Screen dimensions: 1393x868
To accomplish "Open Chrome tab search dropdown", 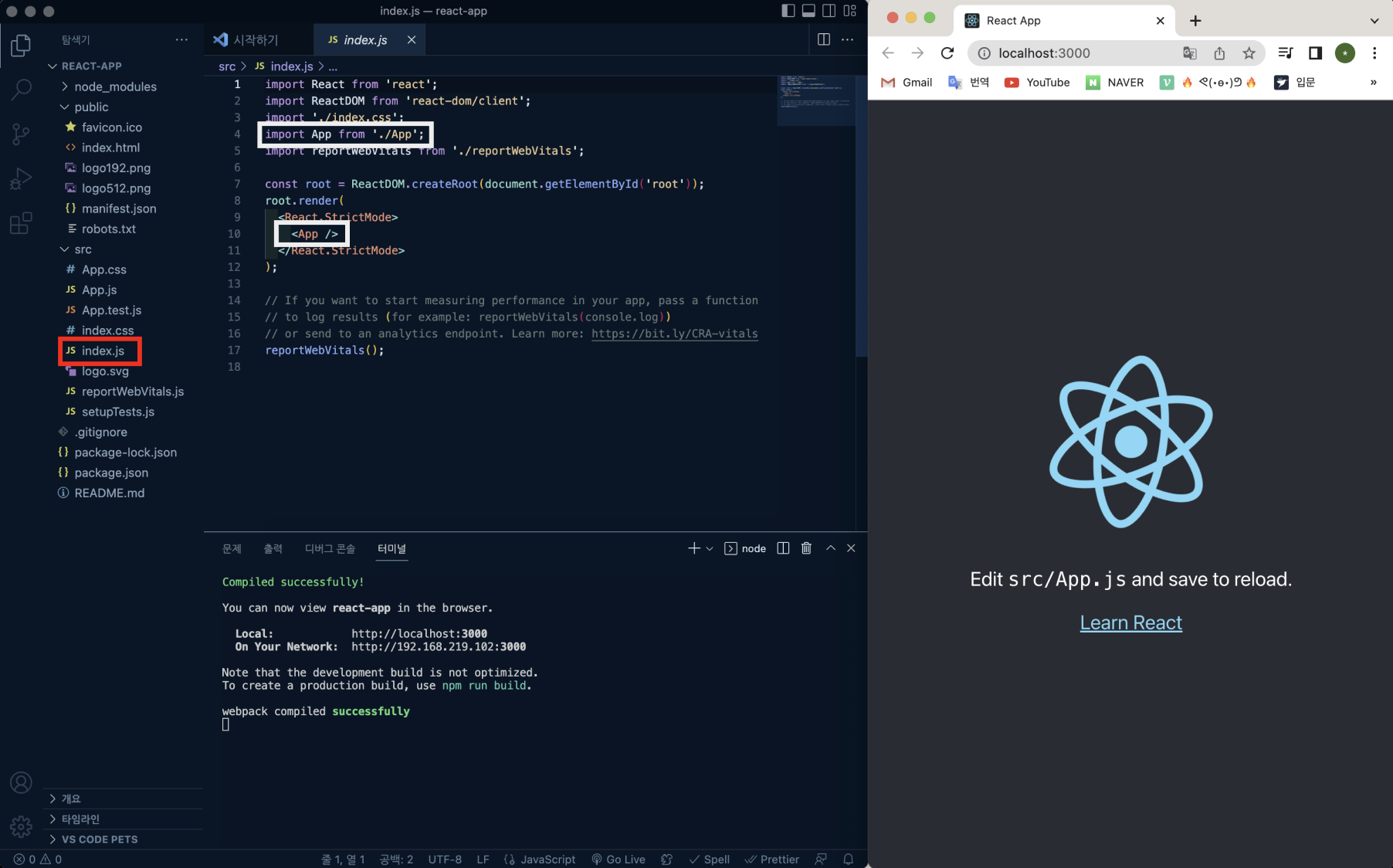I will click(1374, 21).
